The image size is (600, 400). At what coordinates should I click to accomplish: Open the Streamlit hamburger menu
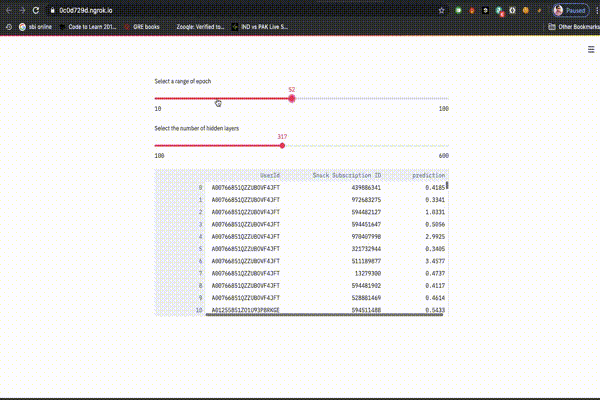[590, 48]
